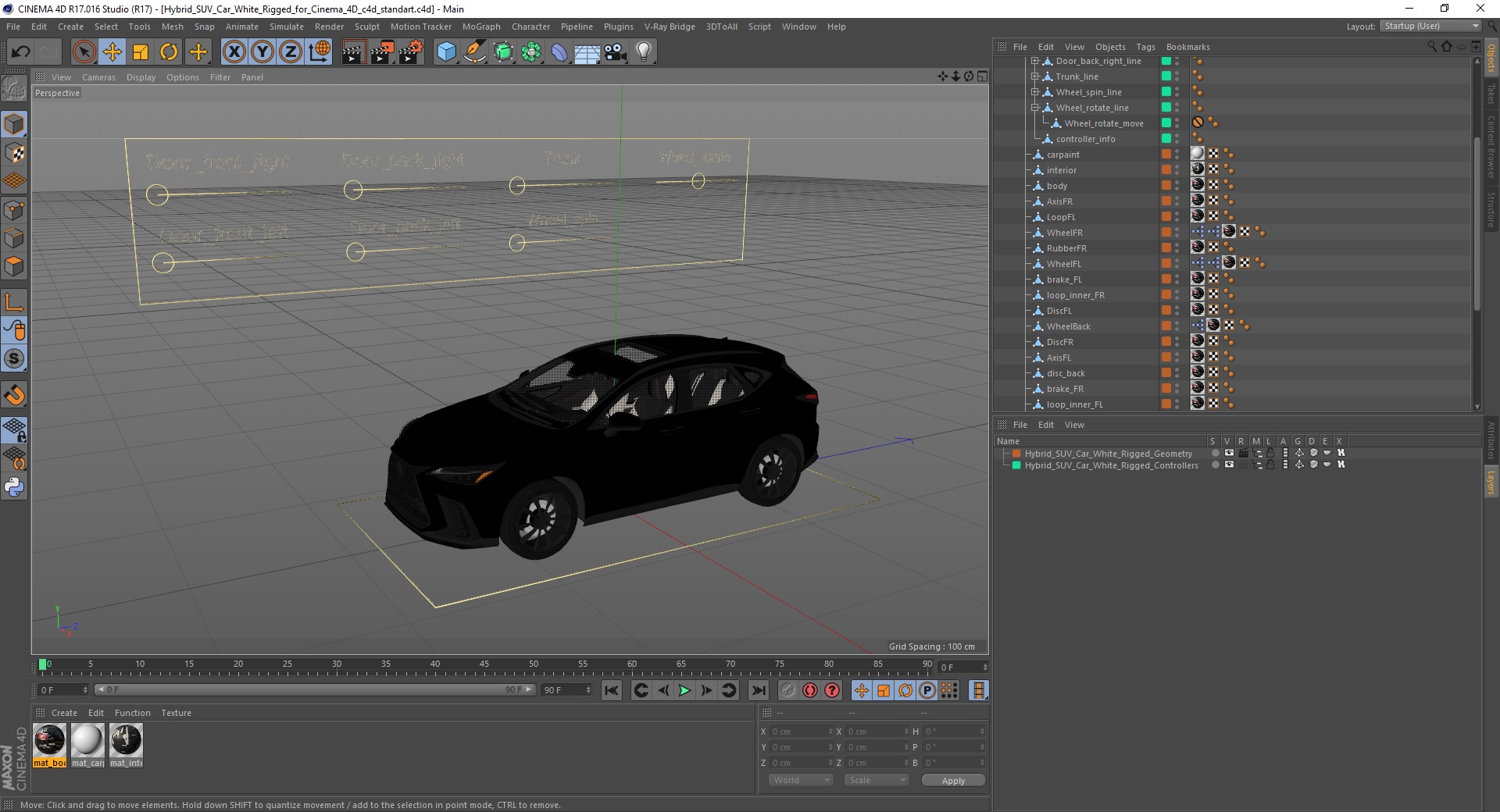Viewport: 1500px width, 812px height.
Task: Open the Python script icon in left toolbar
Action: pos(14,487)
